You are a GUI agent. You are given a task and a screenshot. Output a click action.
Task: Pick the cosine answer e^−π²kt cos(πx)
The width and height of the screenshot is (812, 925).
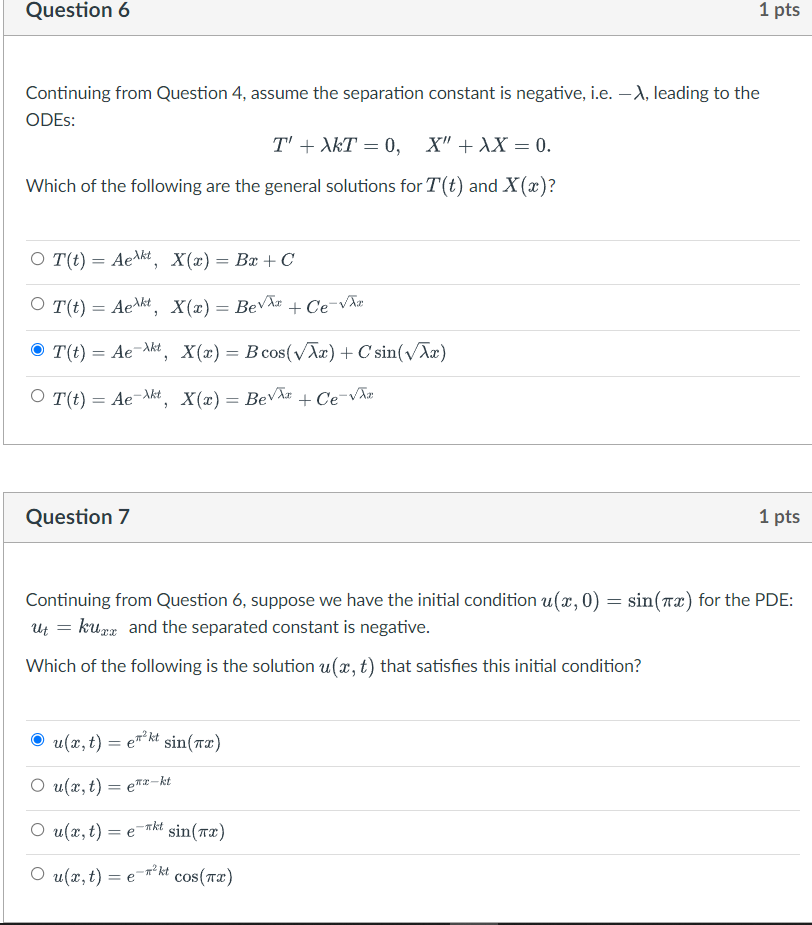36,875
